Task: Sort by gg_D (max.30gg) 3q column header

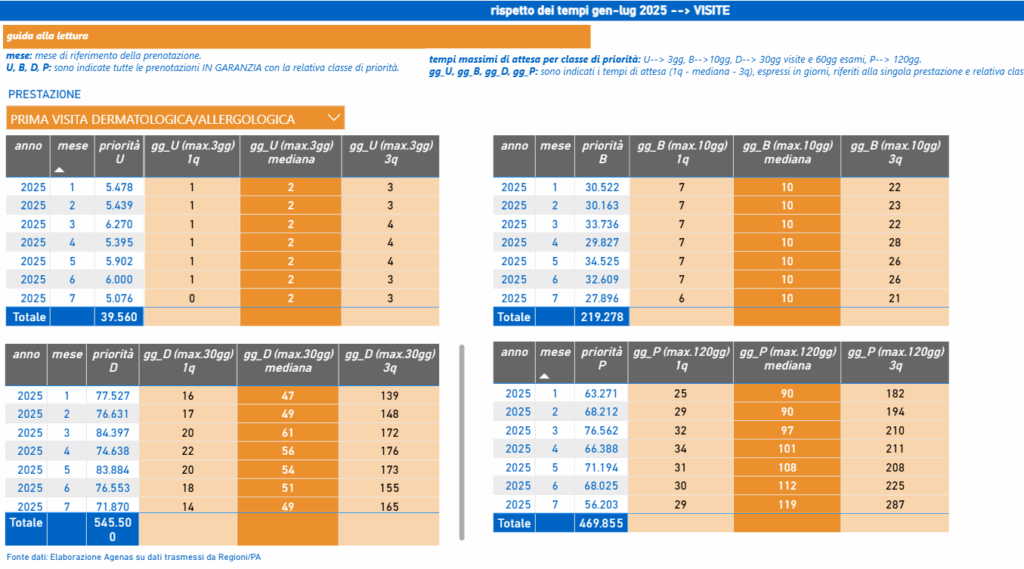Action: coord(390,360)
